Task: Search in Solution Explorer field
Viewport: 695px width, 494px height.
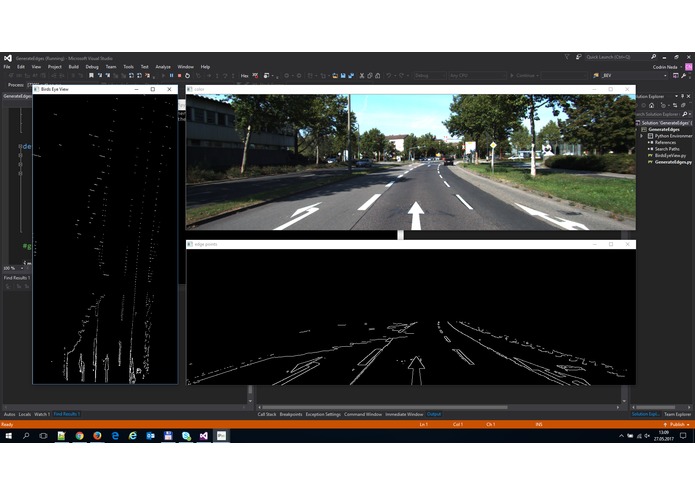Action: pos(662,114)
